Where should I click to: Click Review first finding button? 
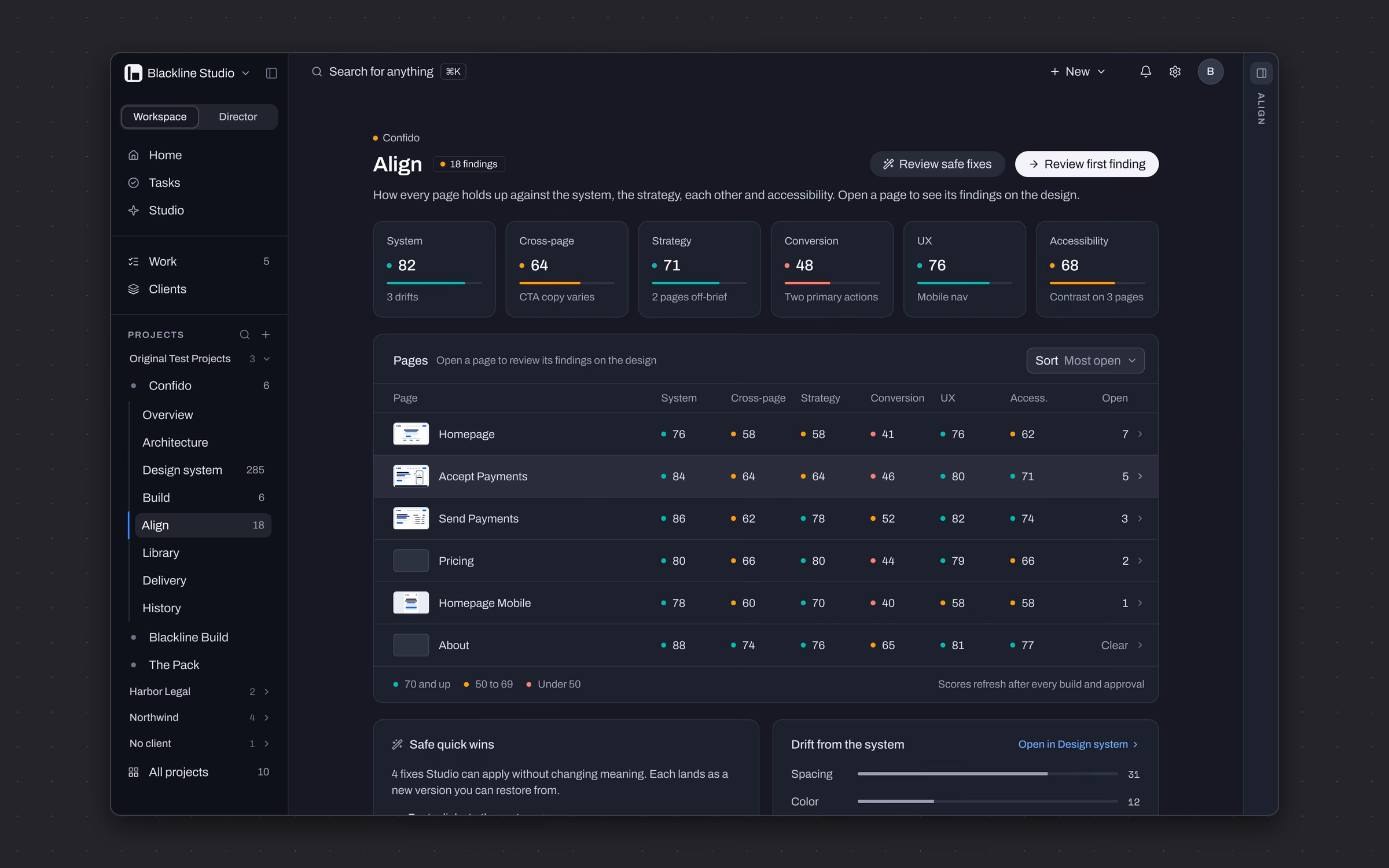(1086, 164)
